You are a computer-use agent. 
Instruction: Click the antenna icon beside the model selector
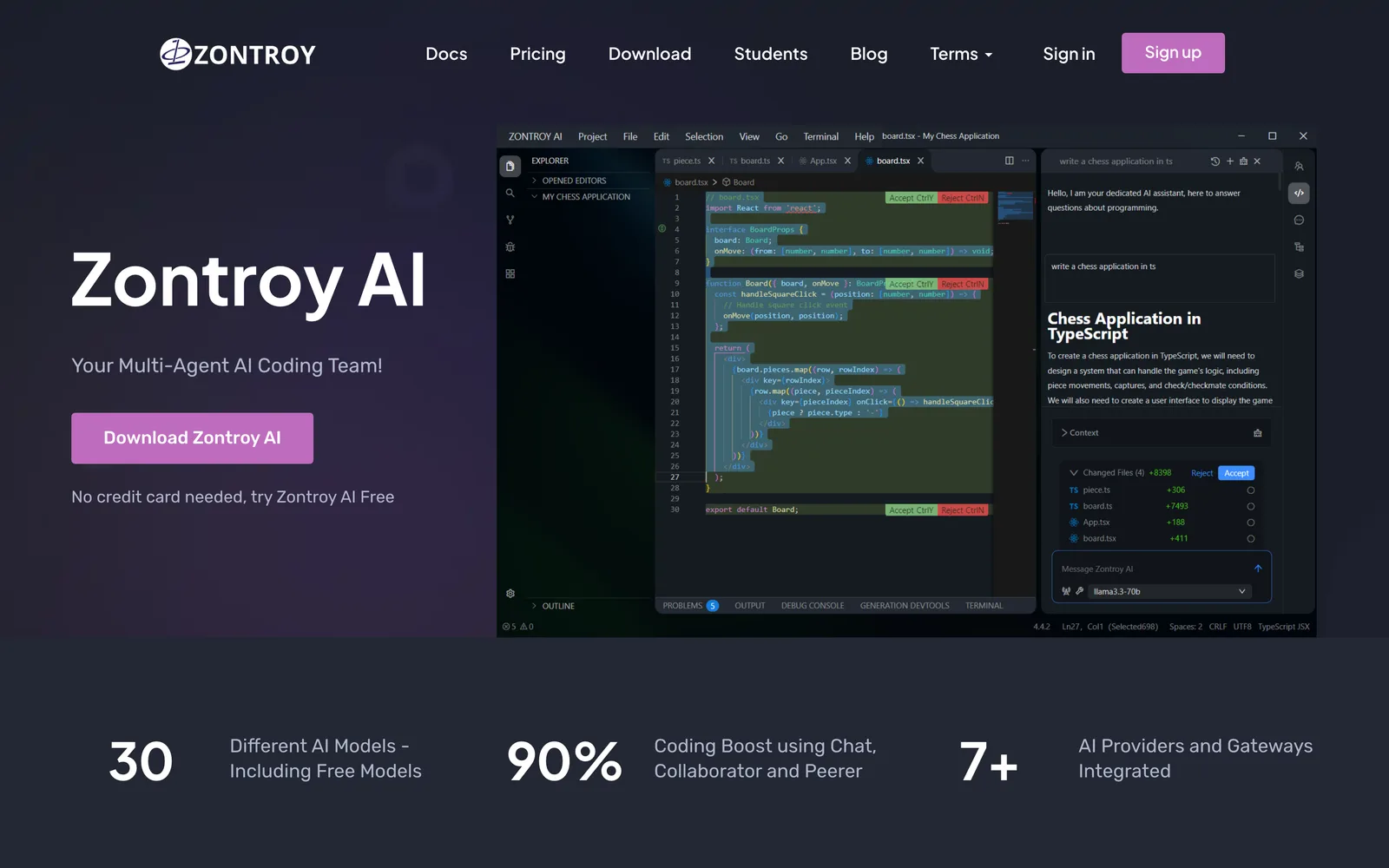coord(1066,591)
